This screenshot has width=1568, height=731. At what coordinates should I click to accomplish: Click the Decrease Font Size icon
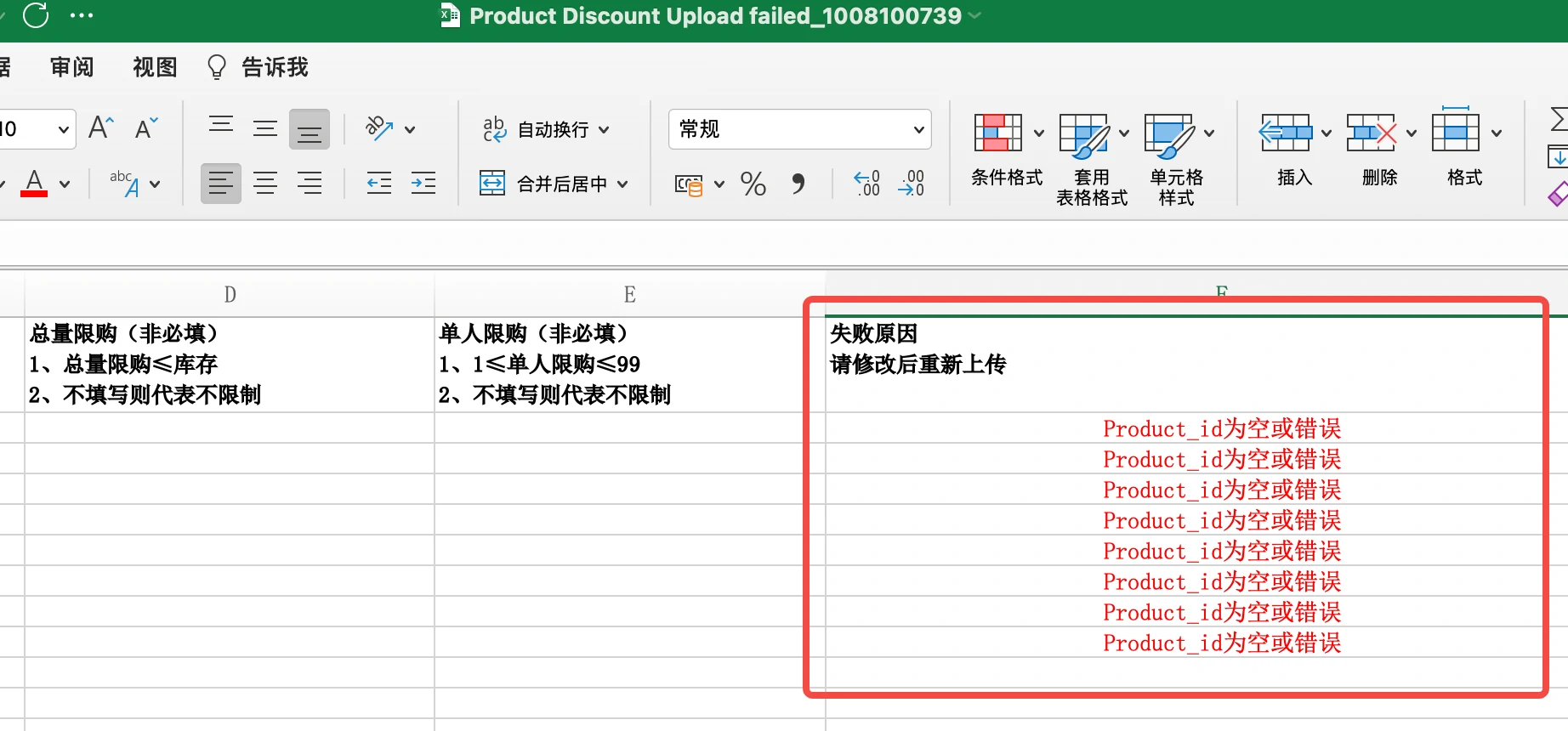pos(145,128)
